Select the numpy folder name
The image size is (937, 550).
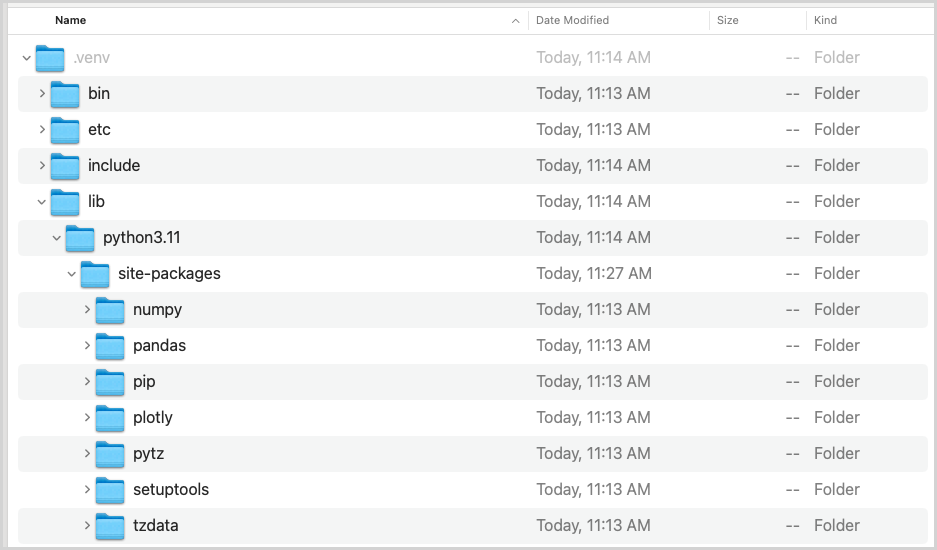pyautogui.click(x=158, y=310)
